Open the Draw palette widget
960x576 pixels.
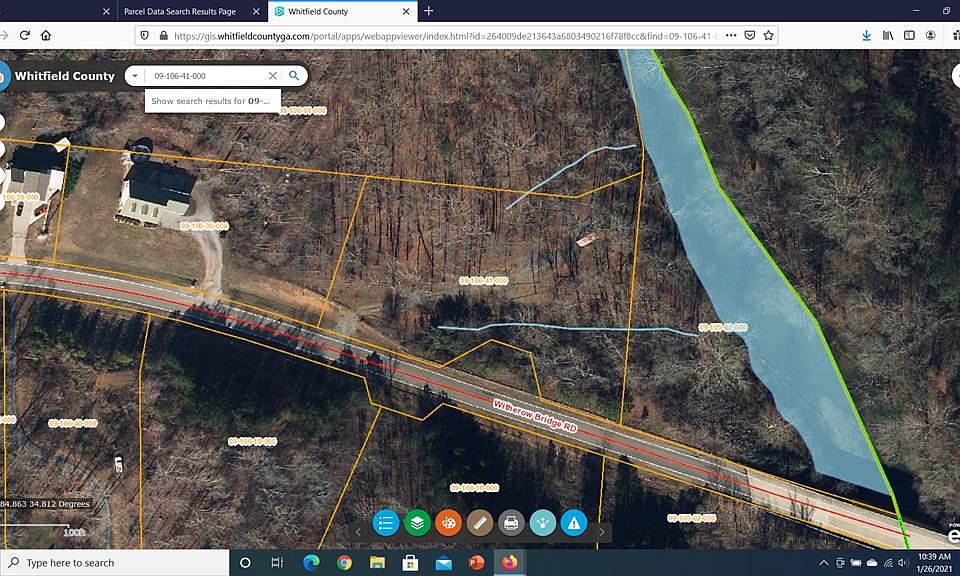[x=448, y=522]
